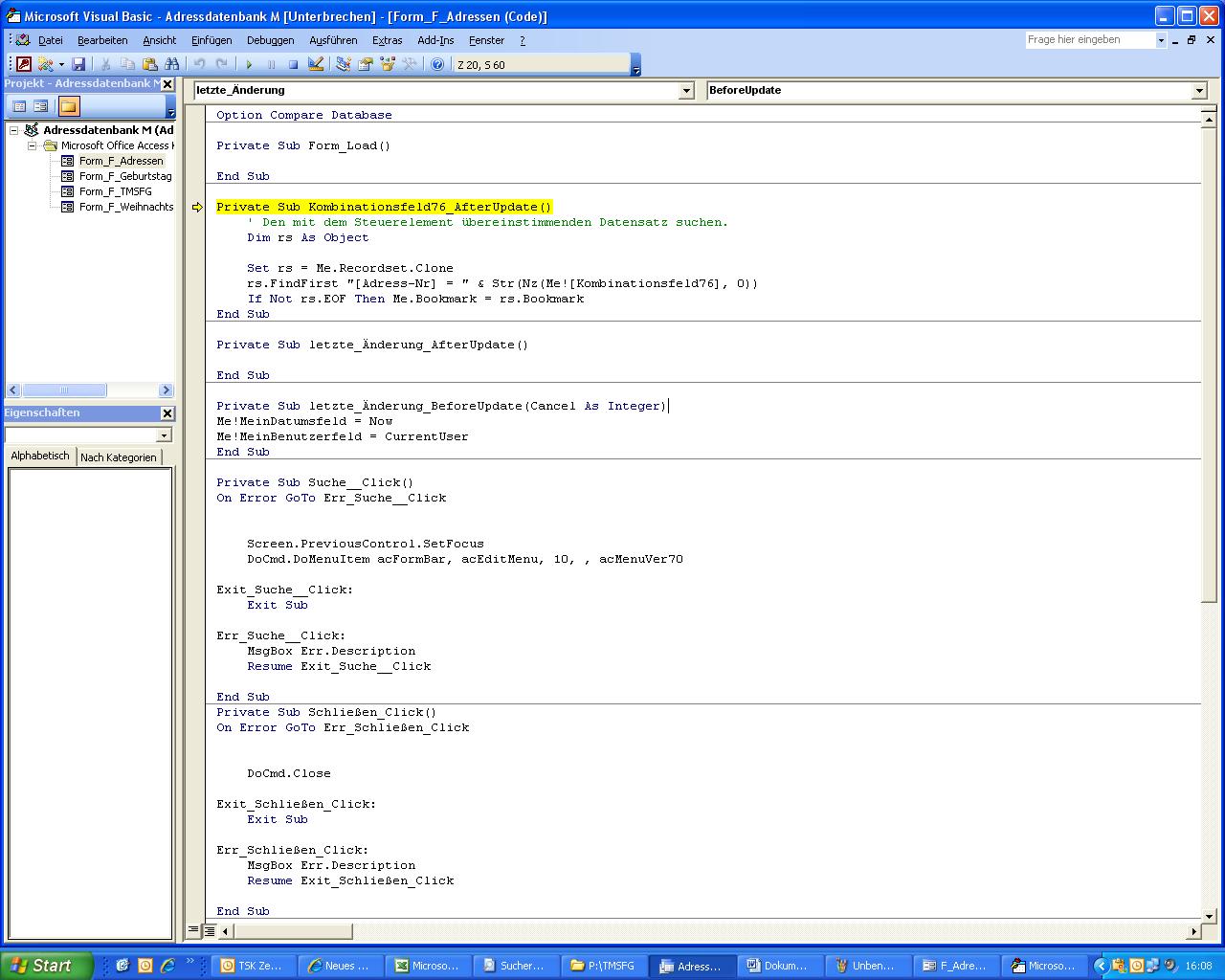Switch to TSK Ze... taskbar button
This screenshot has width=1225, height=980.
tap(253, 966)
